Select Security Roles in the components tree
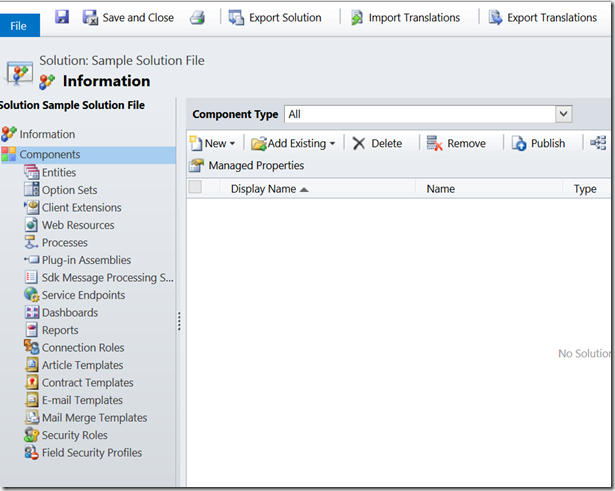The image size is (615, 491). [74, 435]
